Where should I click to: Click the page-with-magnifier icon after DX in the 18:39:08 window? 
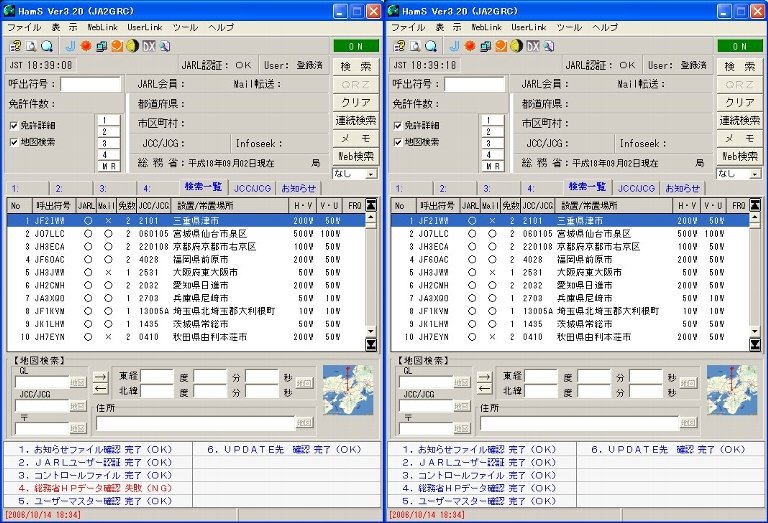pos(165,46)
